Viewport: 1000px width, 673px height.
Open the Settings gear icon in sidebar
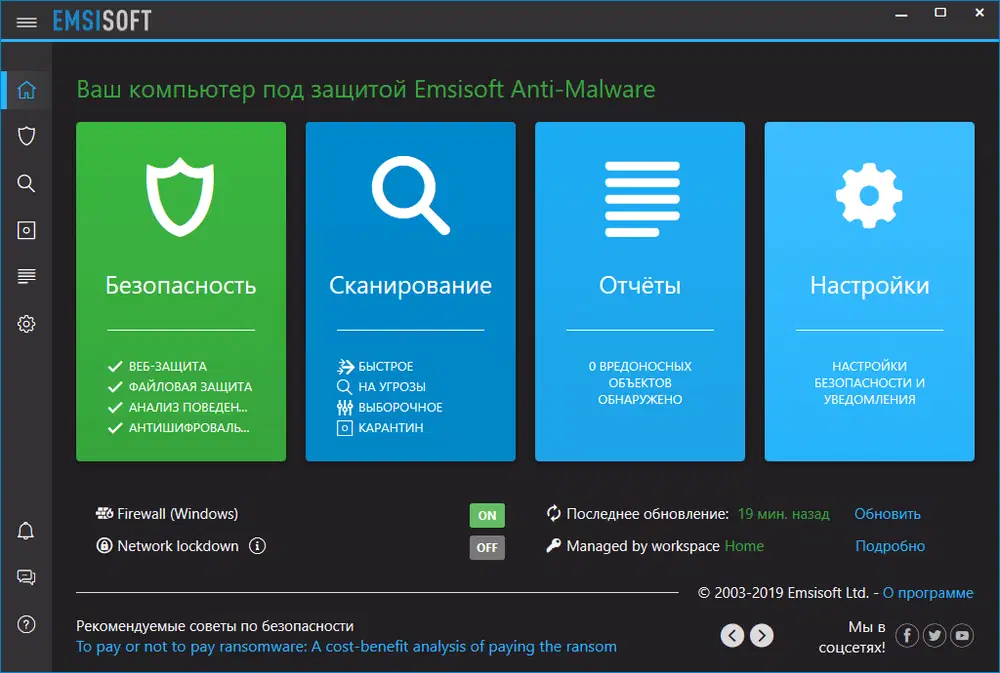click(26, 324)
